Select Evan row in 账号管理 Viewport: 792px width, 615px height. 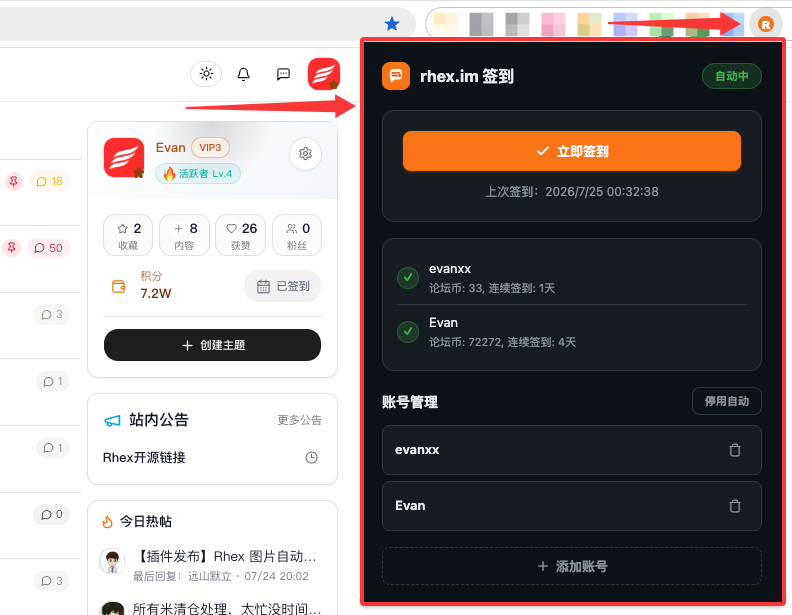(572, 506)
